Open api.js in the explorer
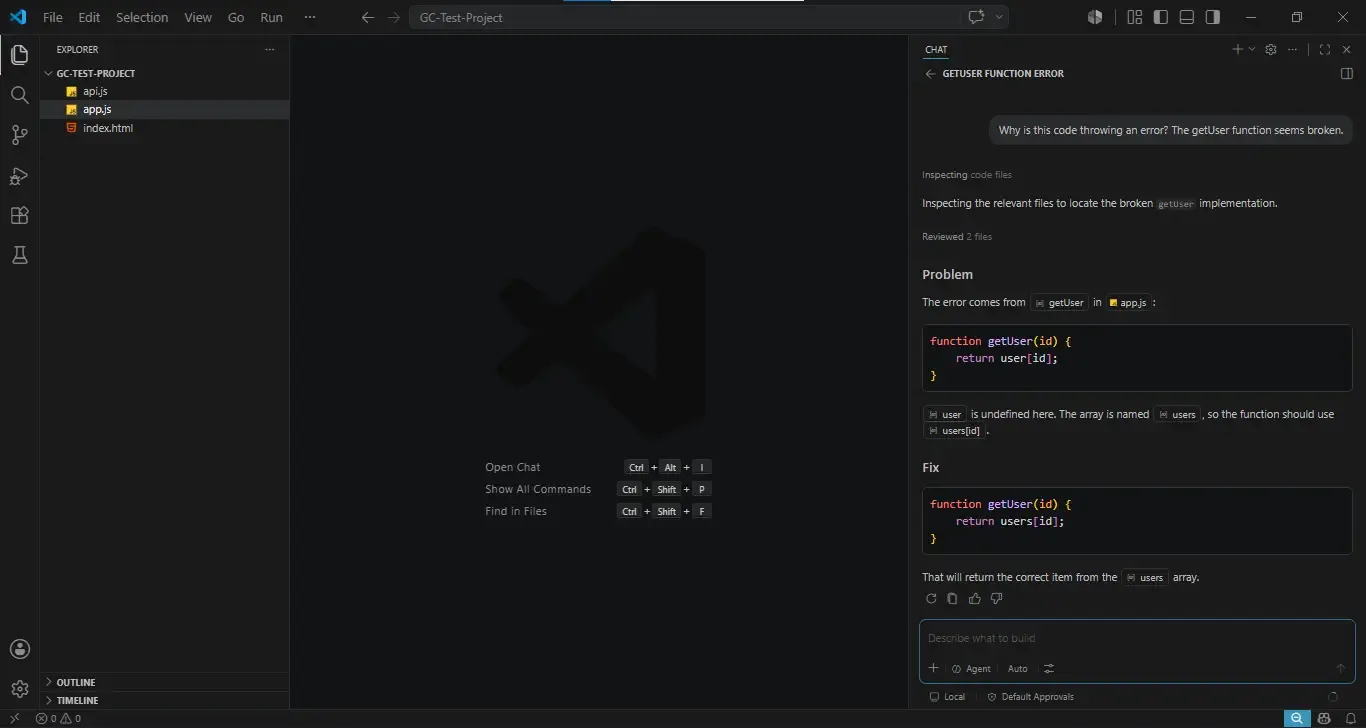The image size is (1366, 728). tap(164, 91)
